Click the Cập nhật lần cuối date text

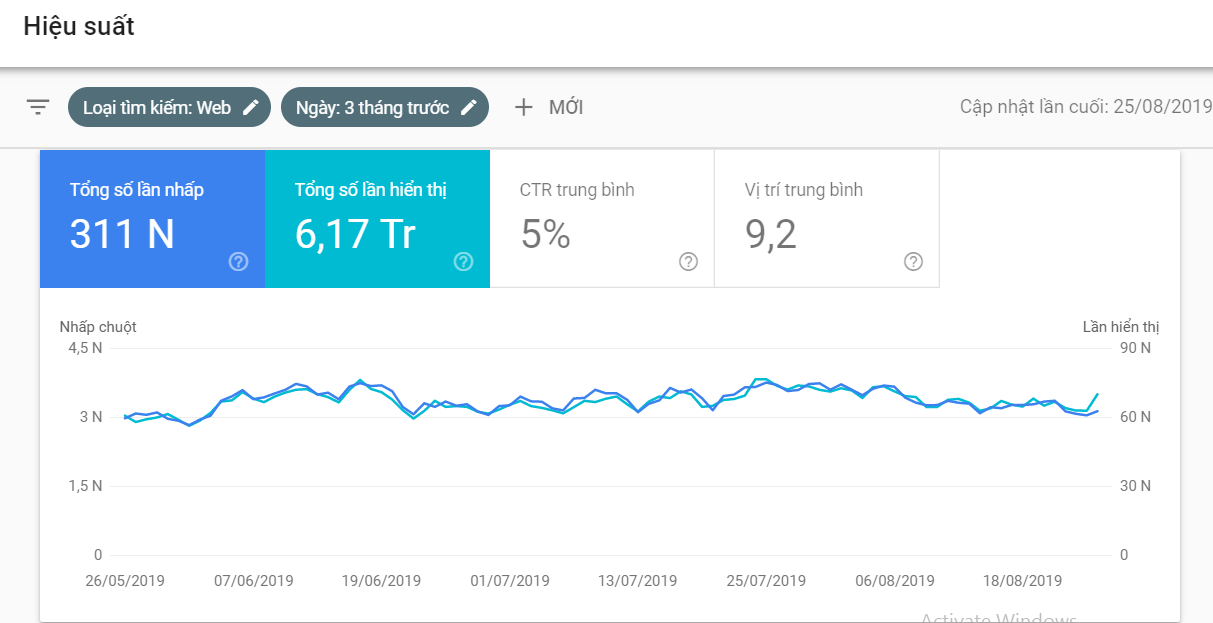(1085, 107)
